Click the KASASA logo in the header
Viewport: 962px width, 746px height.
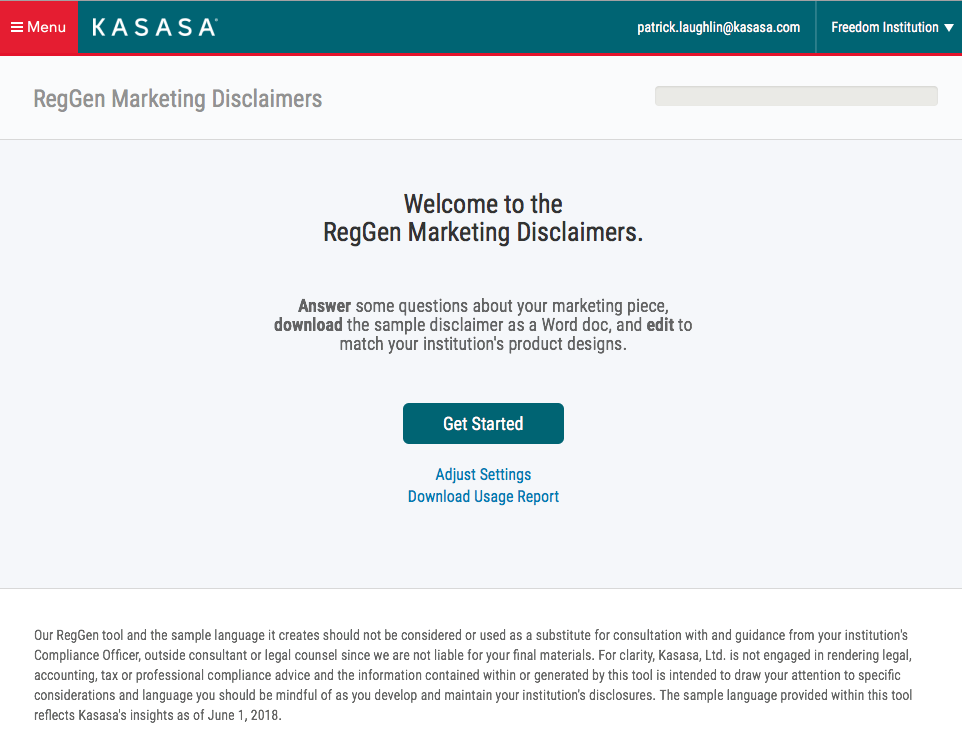coord(154,28)
